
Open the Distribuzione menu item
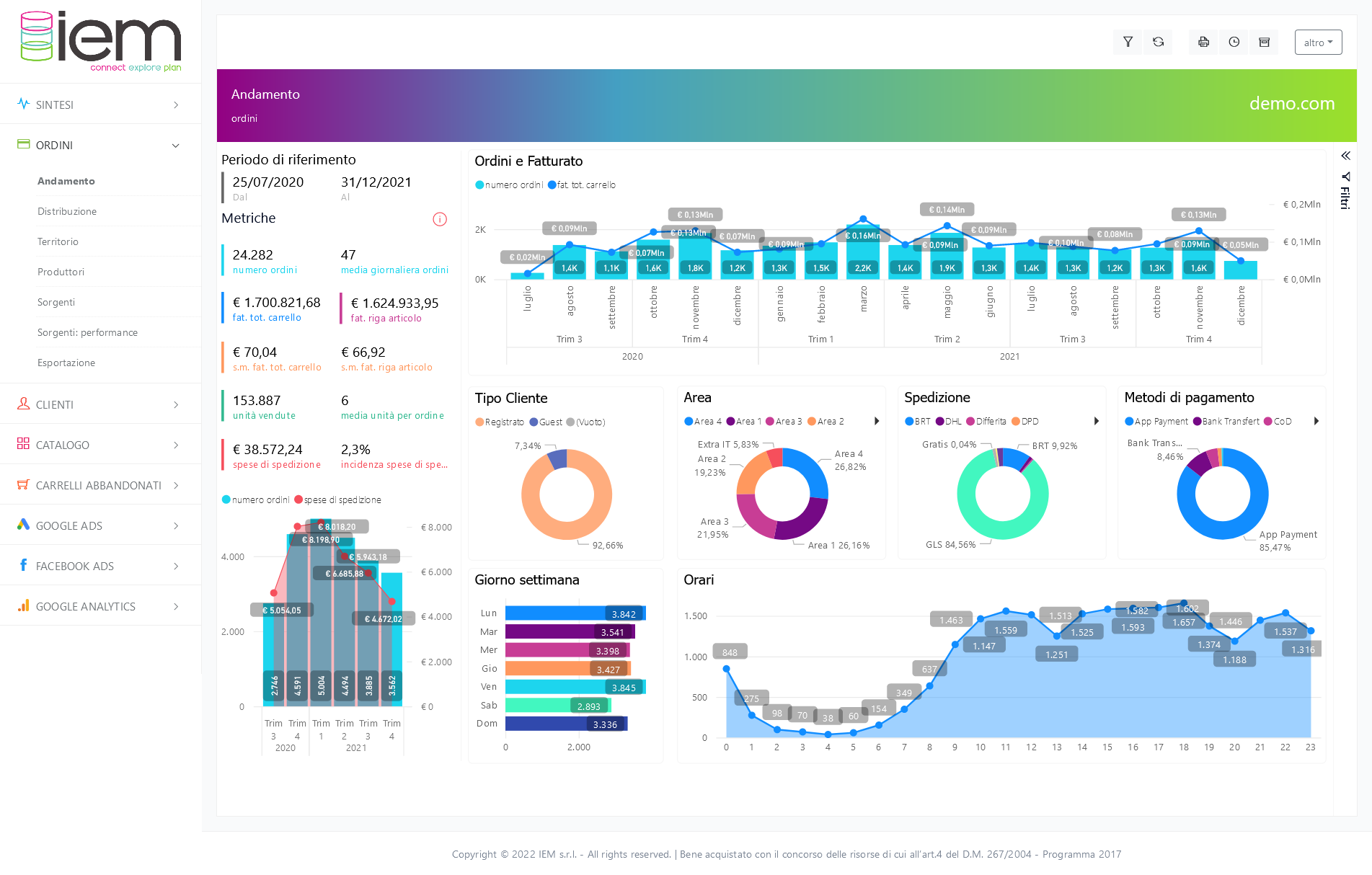click(x=67, y=211)
